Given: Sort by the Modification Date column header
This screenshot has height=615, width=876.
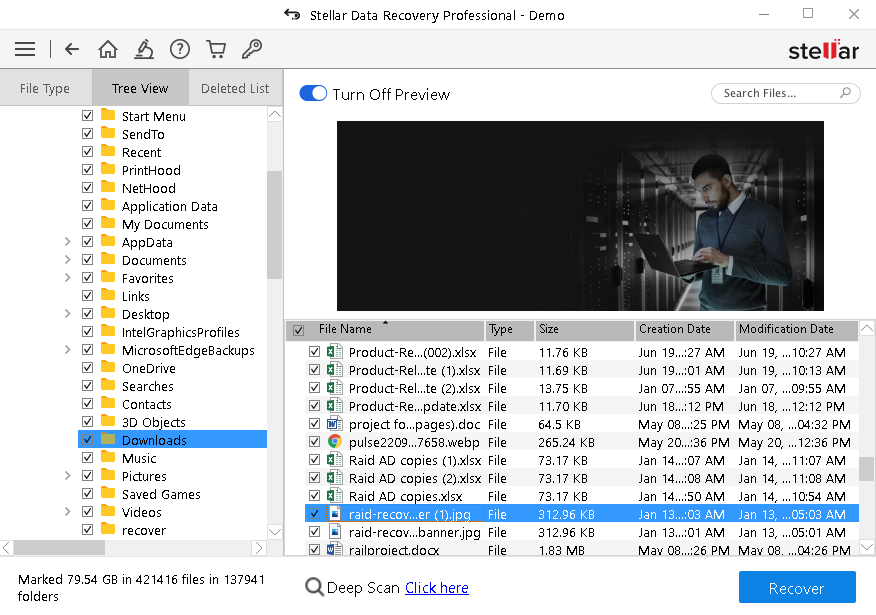Looking at the screenshot, I should (796, 330).
